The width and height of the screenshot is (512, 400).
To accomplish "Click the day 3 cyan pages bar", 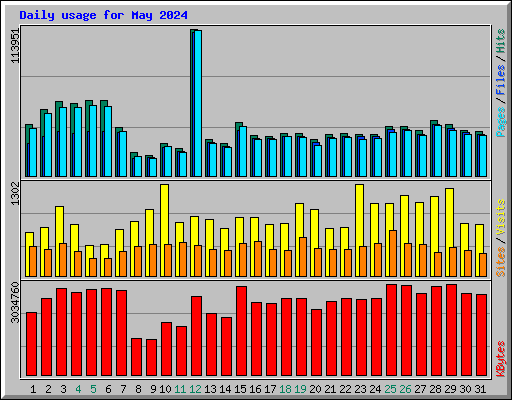I will pos(63,142).
